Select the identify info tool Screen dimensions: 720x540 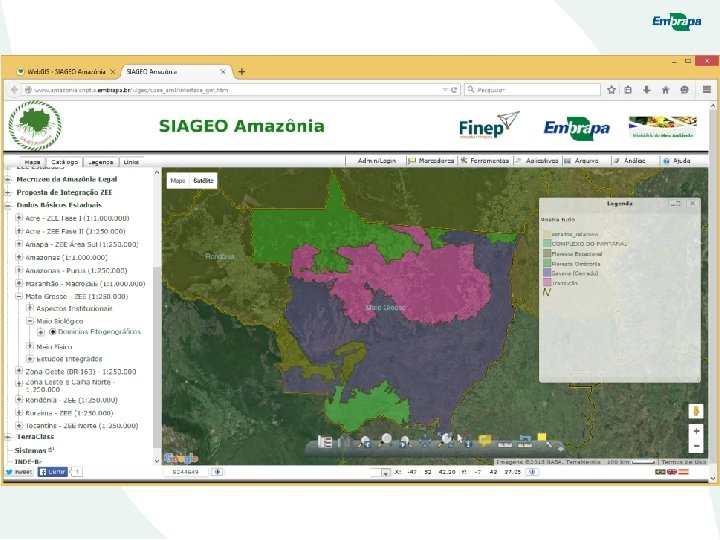coord(467,442)
